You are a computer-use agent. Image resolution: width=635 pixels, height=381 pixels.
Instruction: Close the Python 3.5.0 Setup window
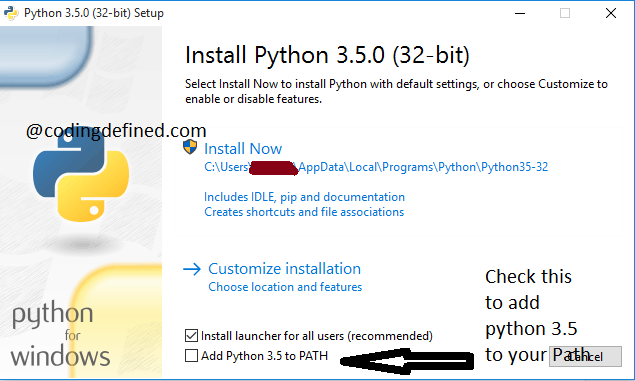point(611,13)
